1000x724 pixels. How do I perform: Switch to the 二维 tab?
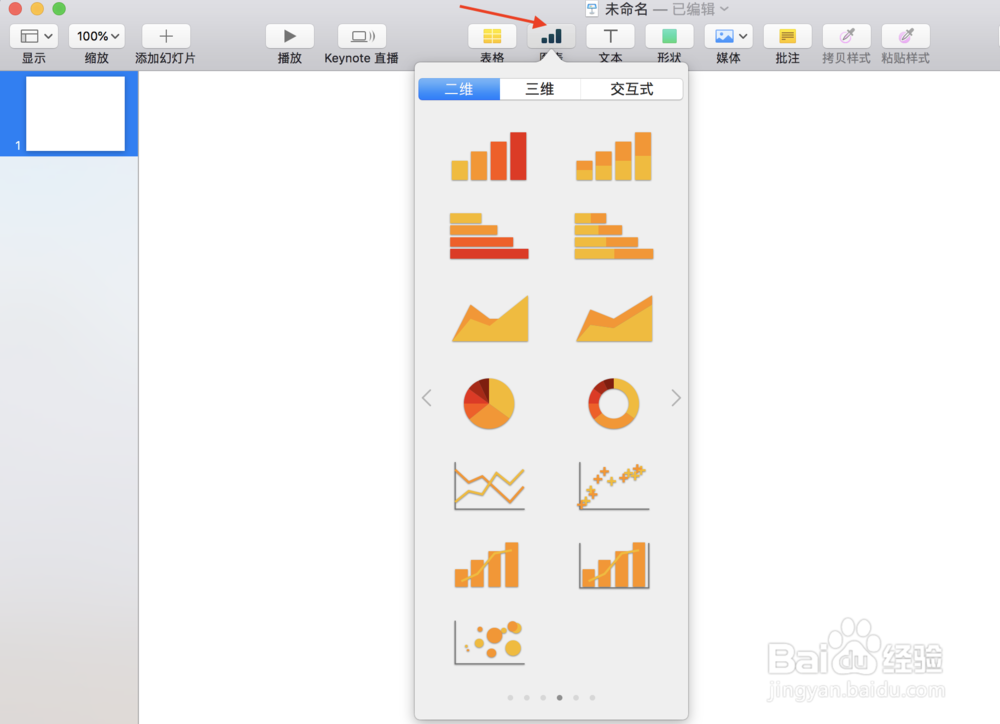point(459,89)
